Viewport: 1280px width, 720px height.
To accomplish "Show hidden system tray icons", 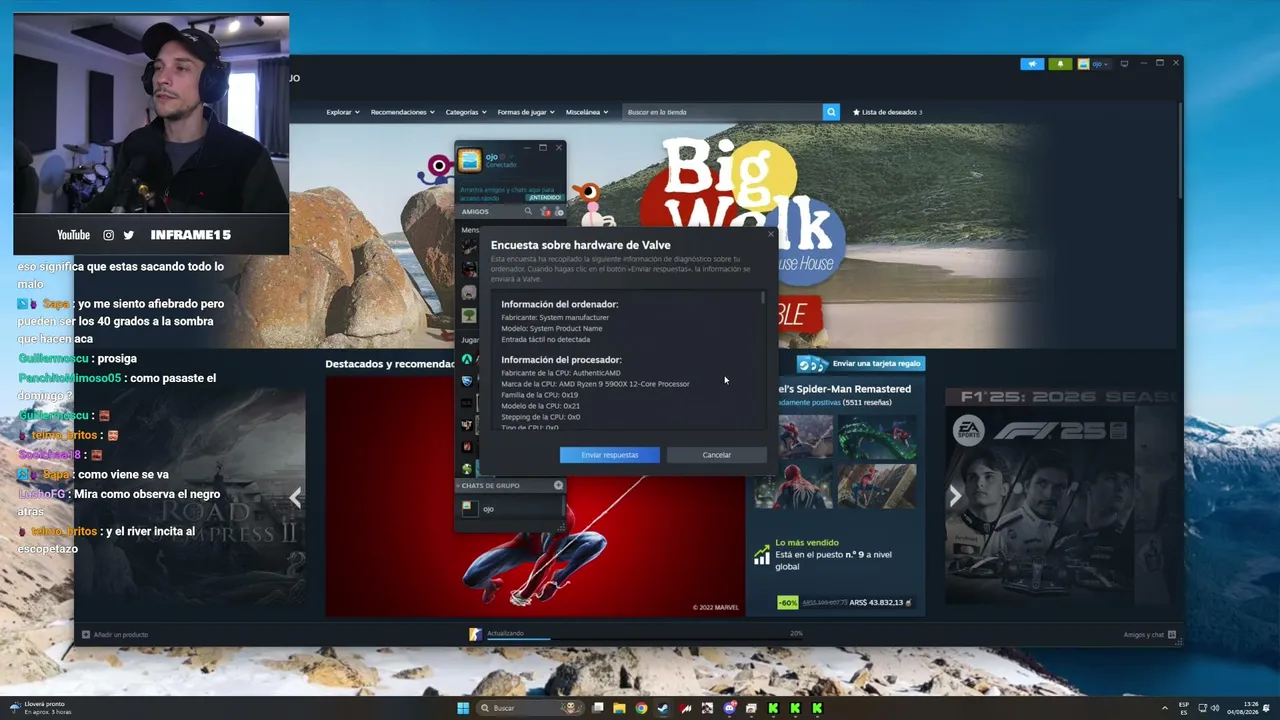I will pyautogui.click(x=1164, y=708).
